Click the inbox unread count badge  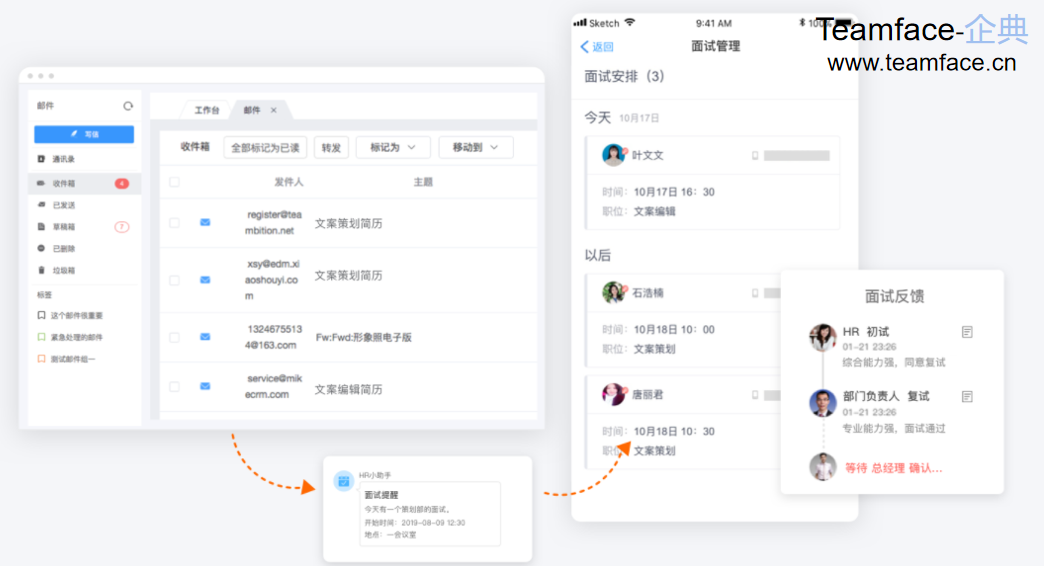122,183
